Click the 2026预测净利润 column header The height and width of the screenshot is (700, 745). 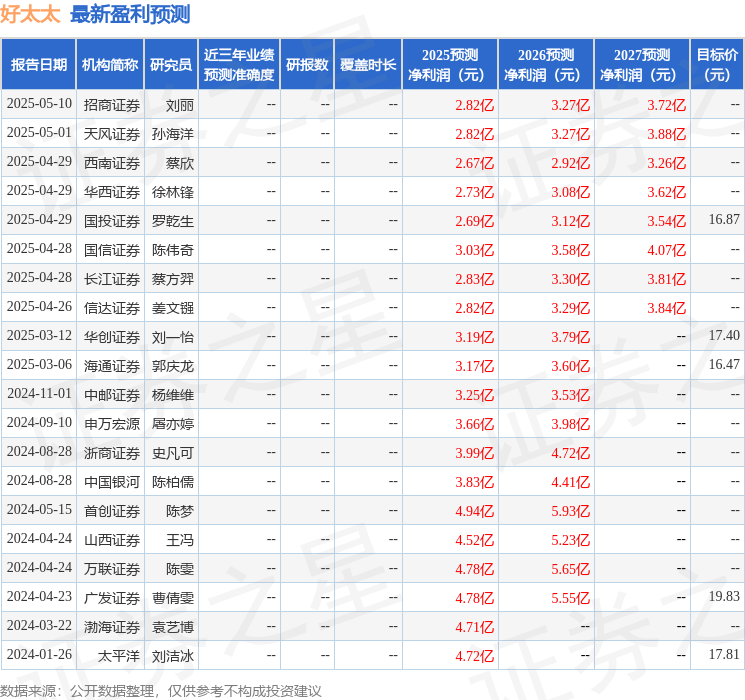pyautogui.click(x=545, y=65)
